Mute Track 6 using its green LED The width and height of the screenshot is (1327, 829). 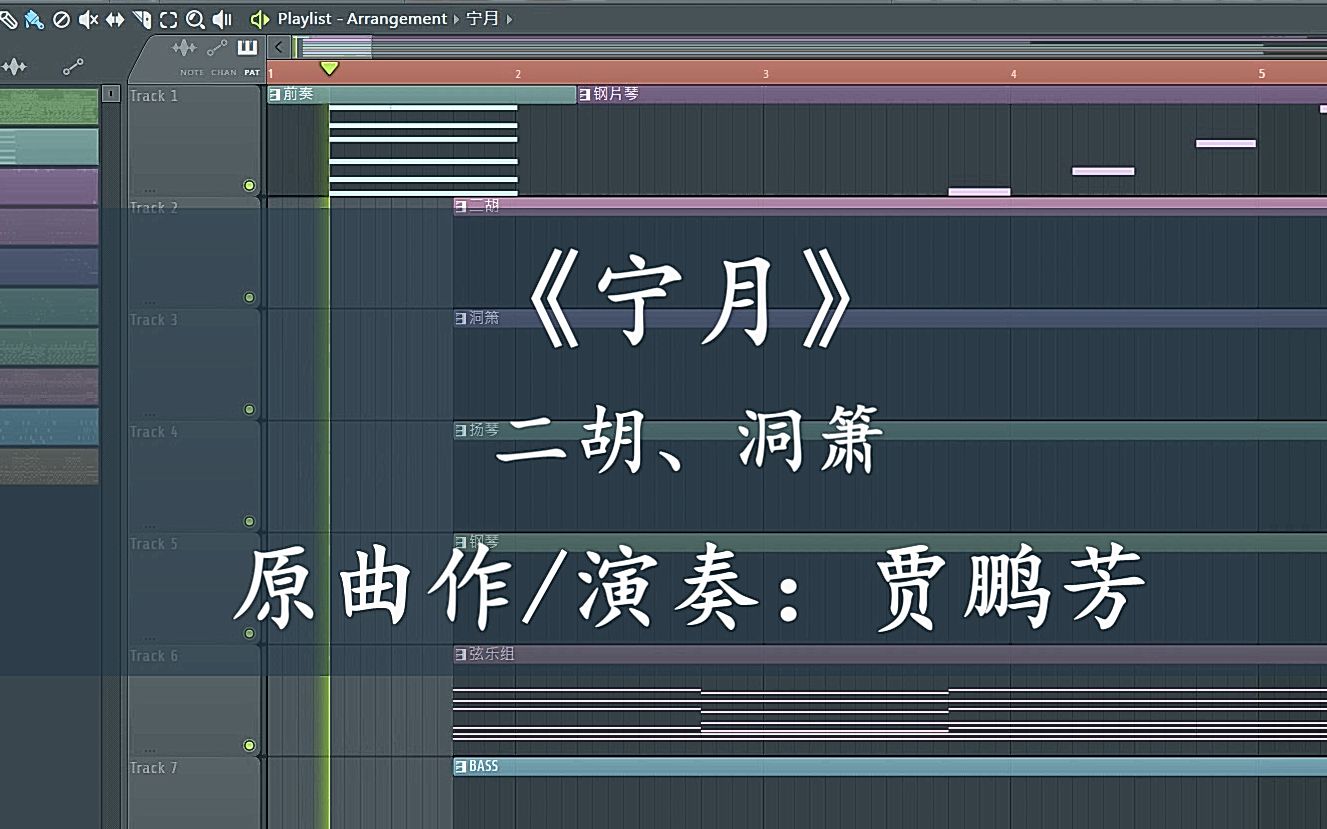tap(249, 746)
